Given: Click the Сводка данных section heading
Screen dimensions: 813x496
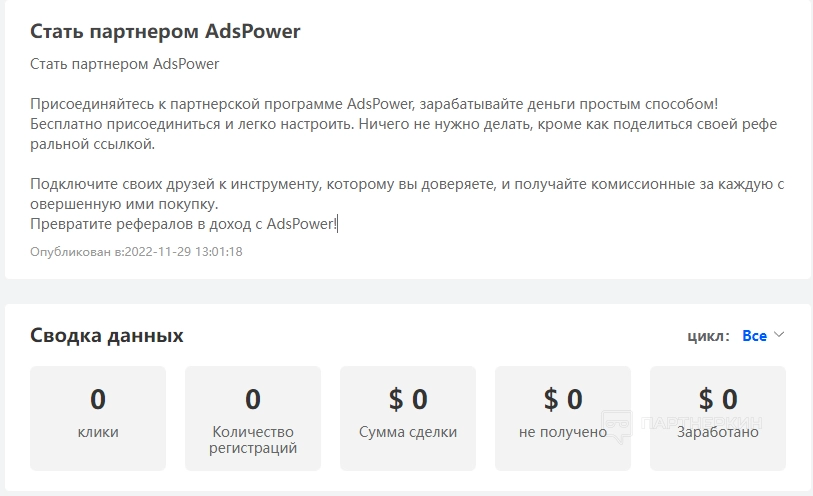Looking at the screenshot, I should pyautogui.click(x=107, y=335).
